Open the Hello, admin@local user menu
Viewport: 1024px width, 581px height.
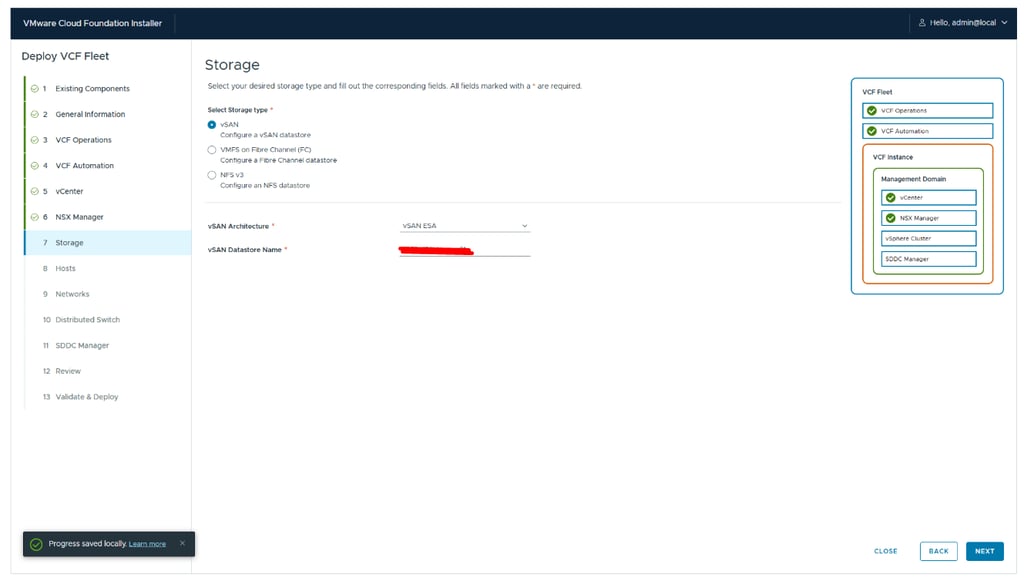[963, 23]
